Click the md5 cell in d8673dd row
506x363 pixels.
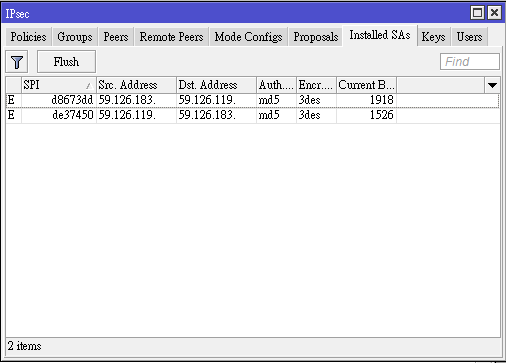(x=269, y=100)
